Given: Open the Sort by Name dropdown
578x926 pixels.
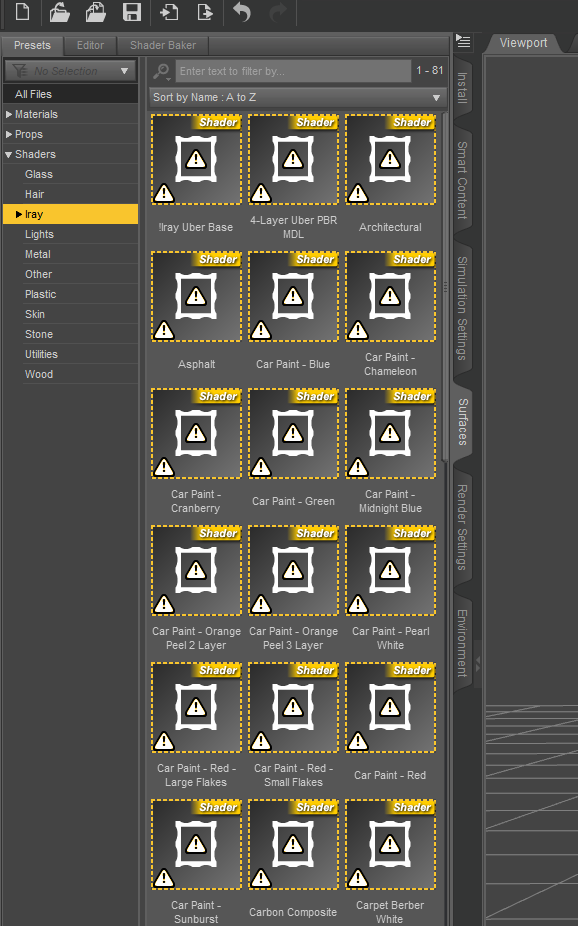Looking at the screenshot, I should click(297, 97).
